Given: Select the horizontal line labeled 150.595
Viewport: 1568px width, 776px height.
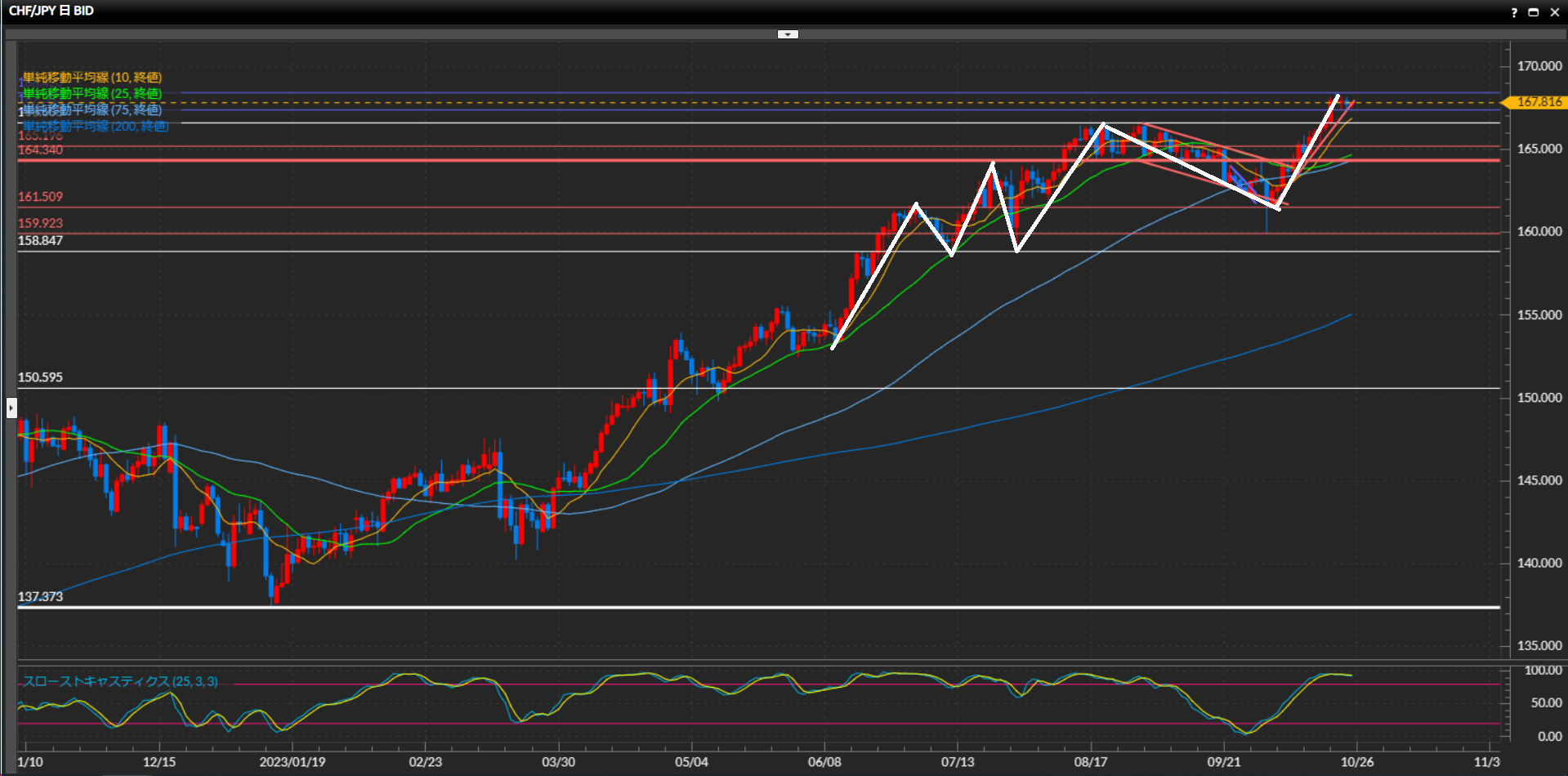Looking at the screenshot, I should coord(735,388).
